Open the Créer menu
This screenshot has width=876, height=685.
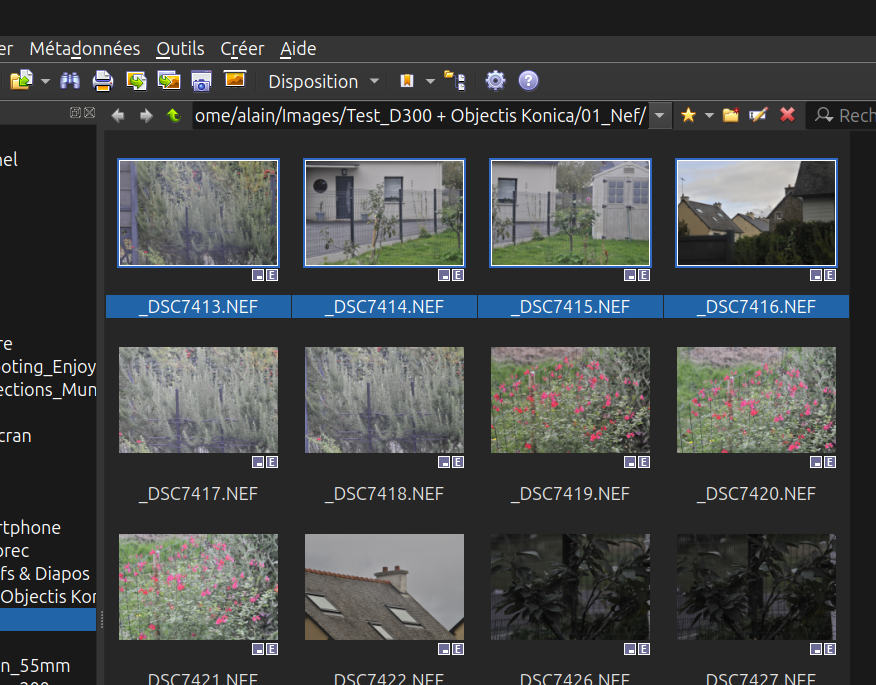pos(242,48)
